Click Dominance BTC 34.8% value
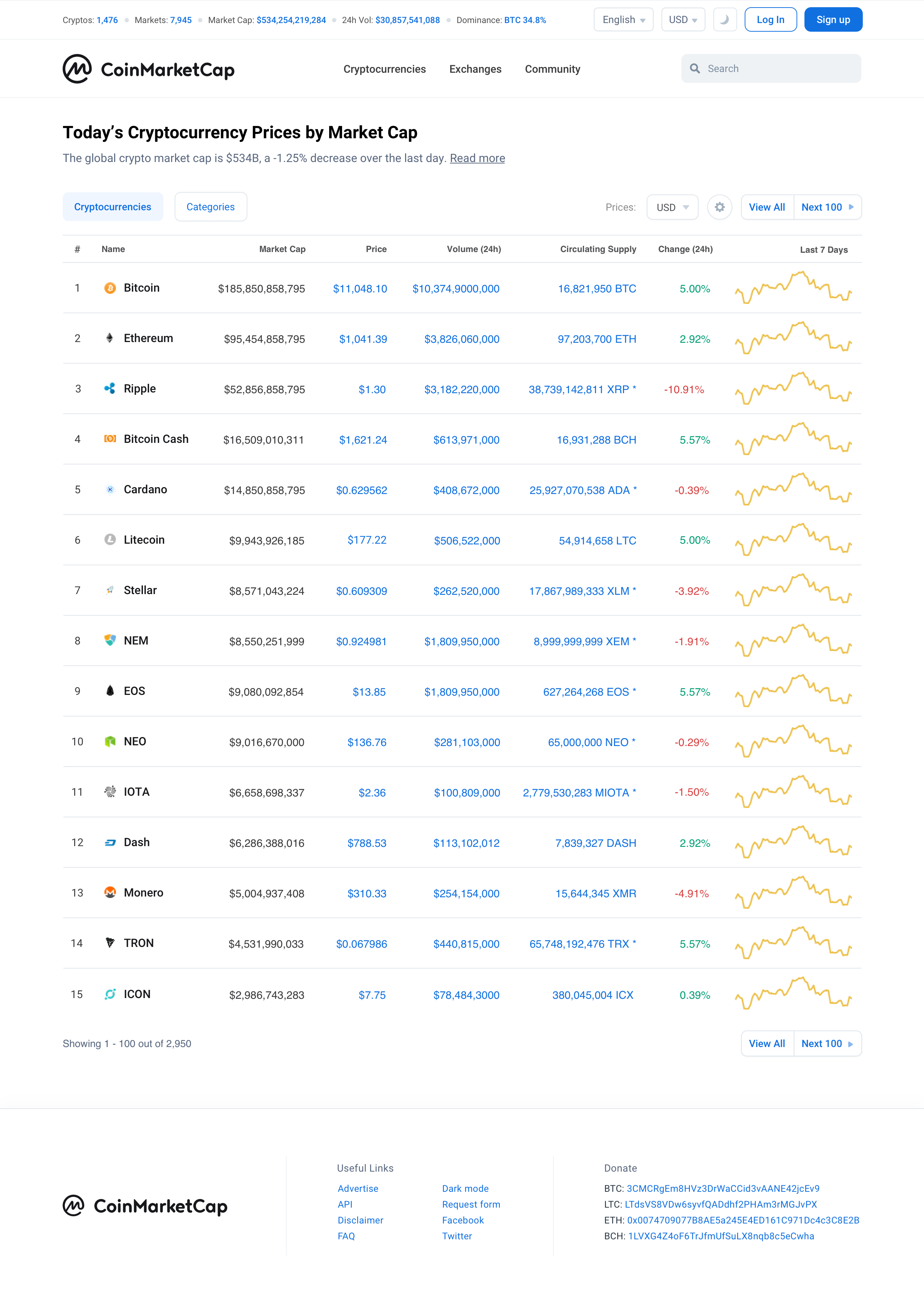The height and width of the screenshot is (1307, 924). [x=525, y=20]
